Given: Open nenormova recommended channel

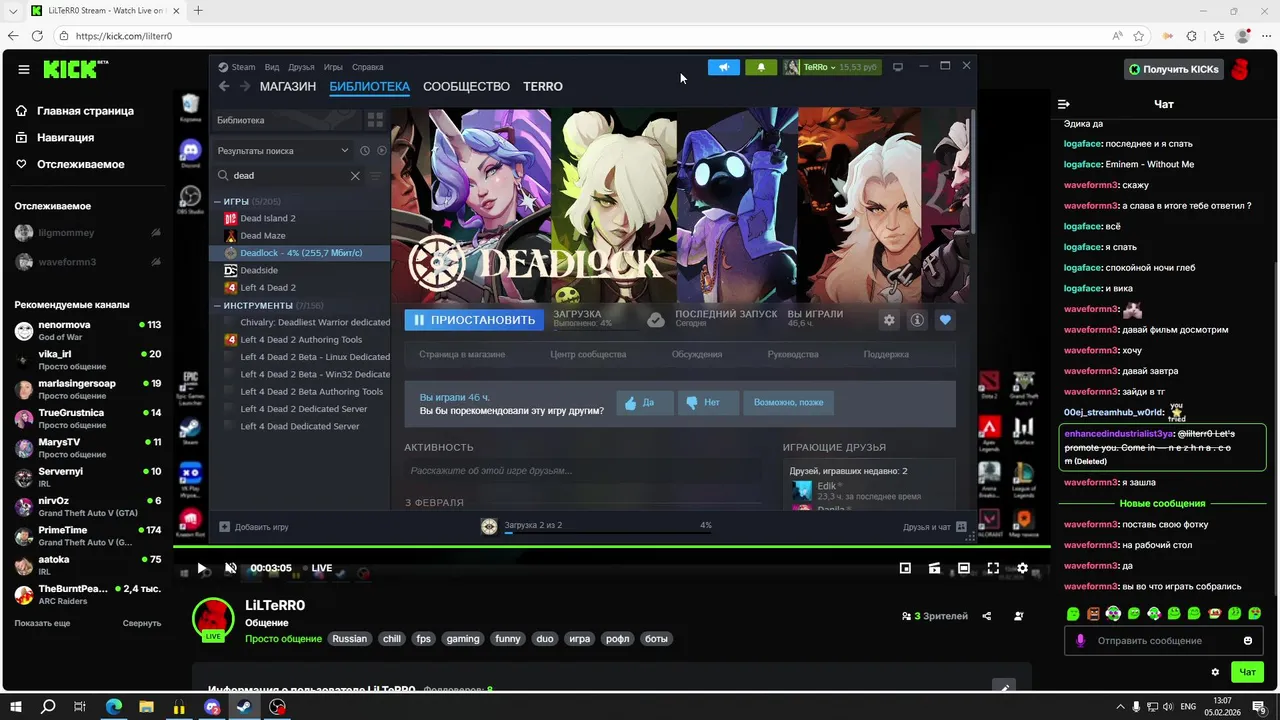Looking at the screenshot, I should pyautogui.click(x=87, y=331).
